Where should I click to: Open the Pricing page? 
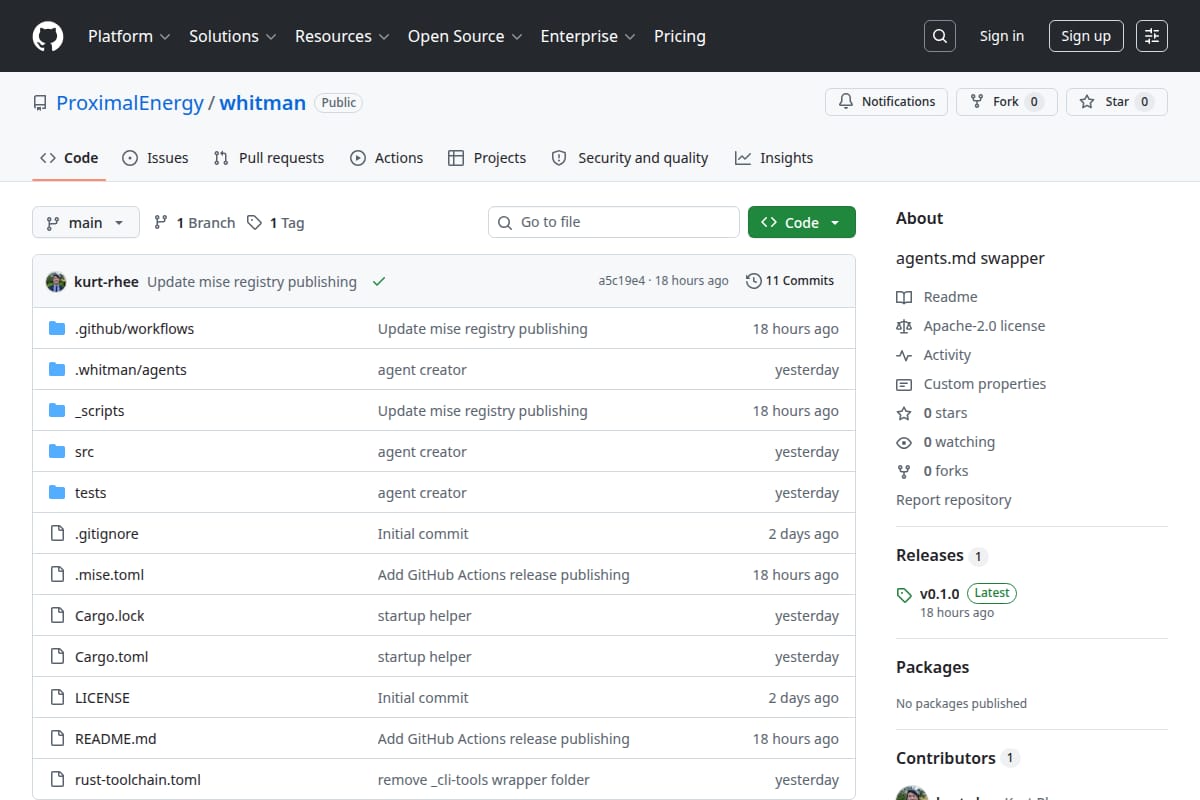pos(680,36)
